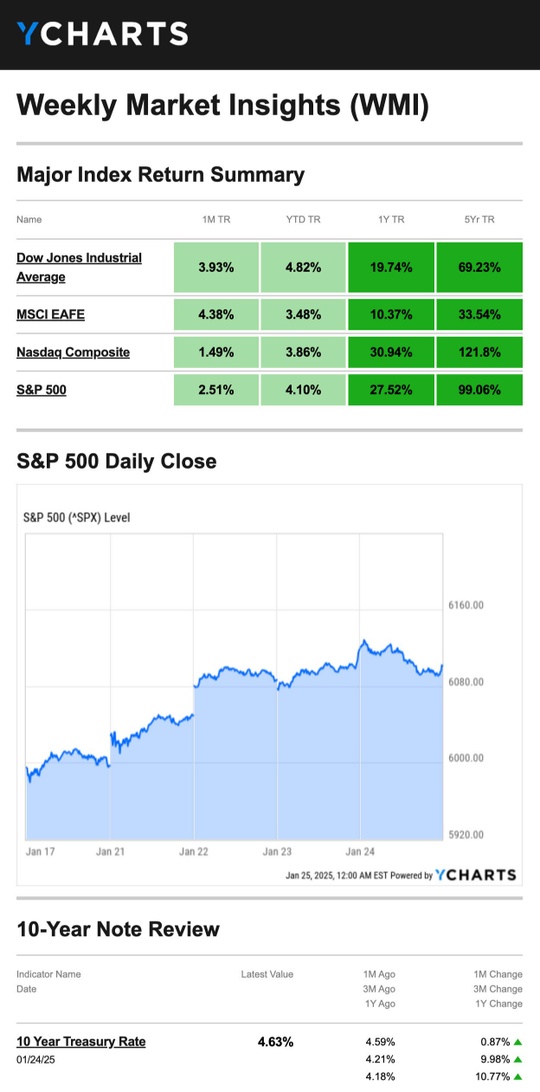
Task: Click the 4.63% latest value
Action: coord(275,1043)
